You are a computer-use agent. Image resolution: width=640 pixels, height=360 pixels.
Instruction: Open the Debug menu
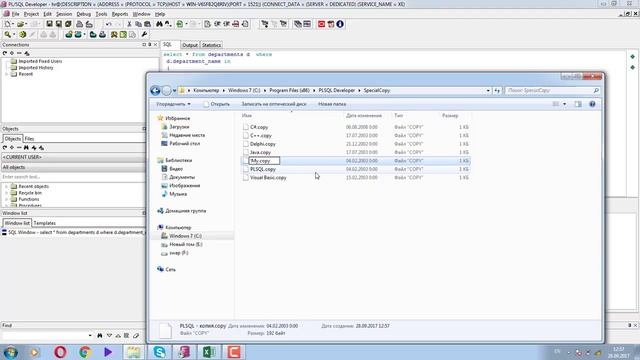click(x=84, y=14)
